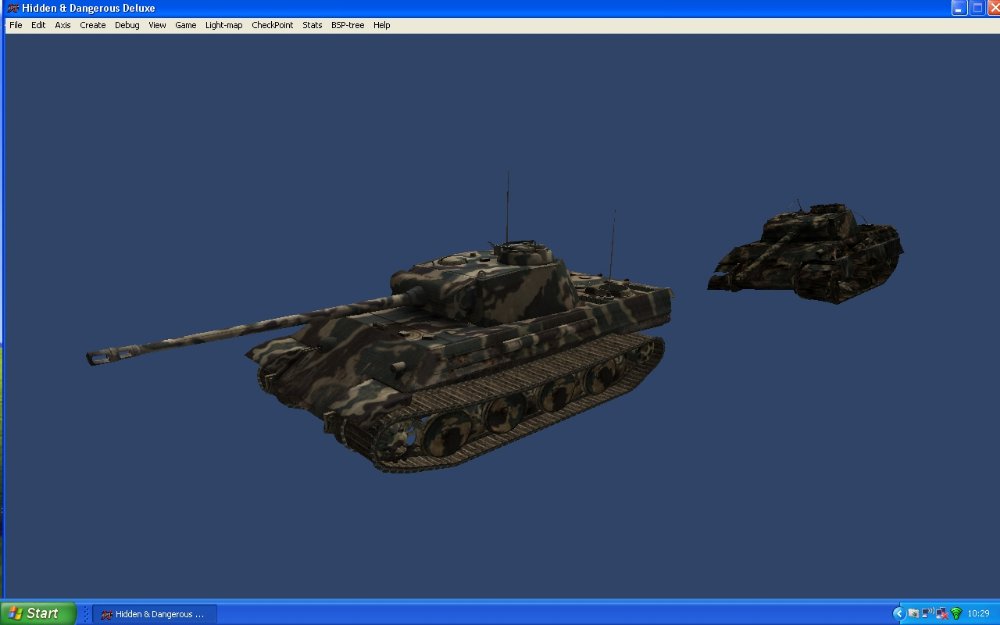The height and width of the screenshot is (625, 1000).
Task: Open the File menu
Action: pyautogui.click(x=15, y=25)
